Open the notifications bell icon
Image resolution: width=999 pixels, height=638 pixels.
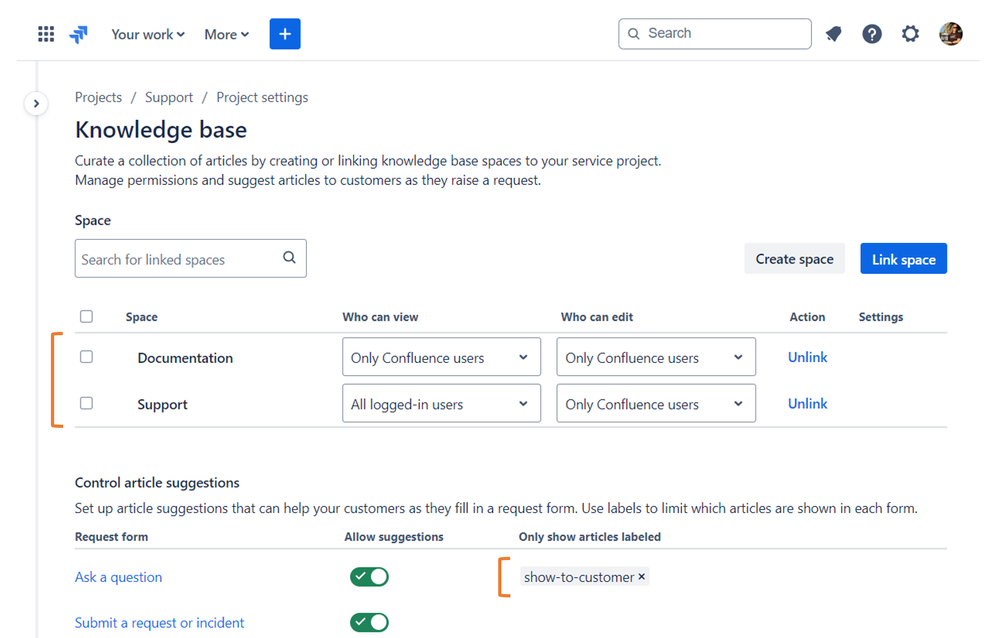(x=833, y=34)
